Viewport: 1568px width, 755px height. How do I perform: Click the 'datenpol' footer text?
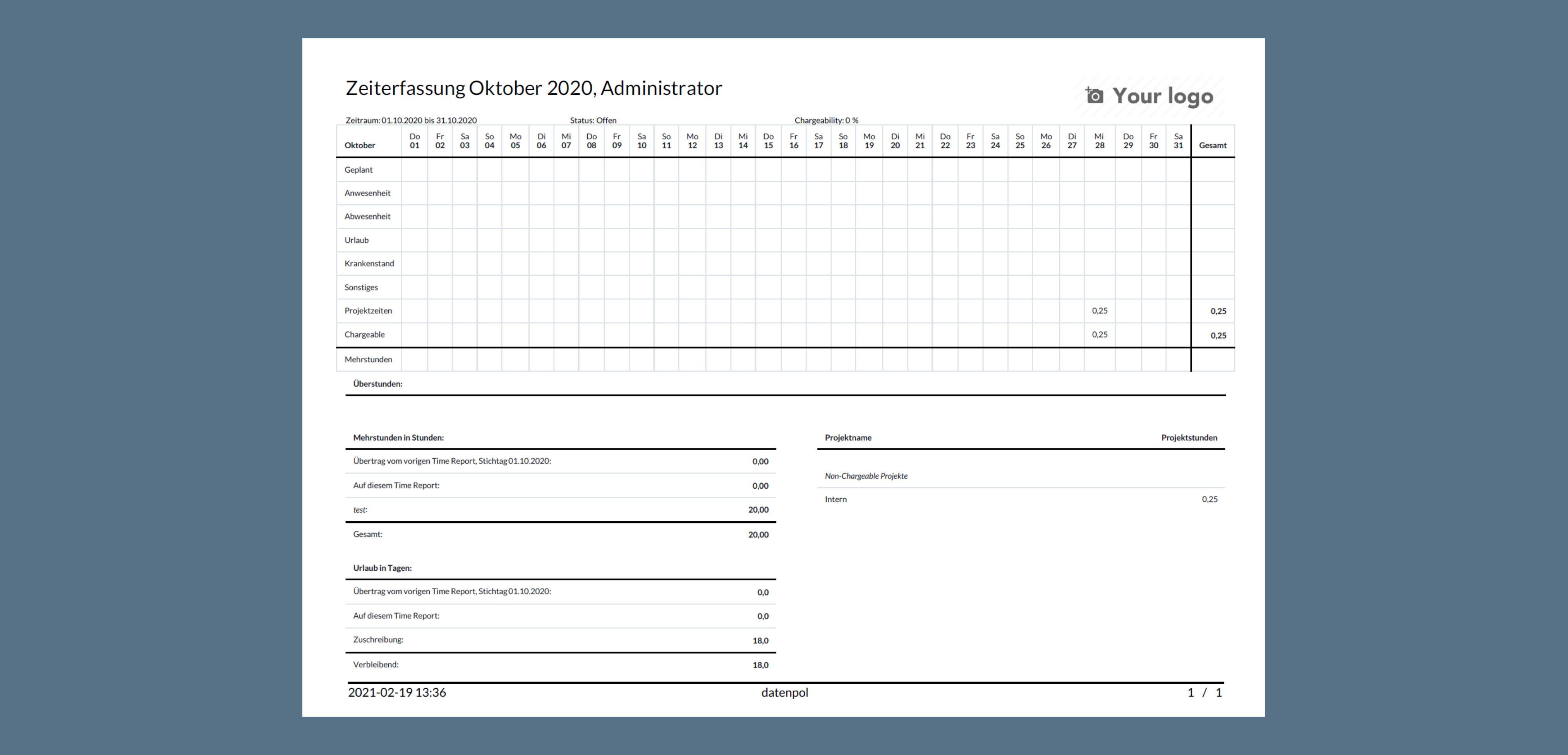pos(785,692)
